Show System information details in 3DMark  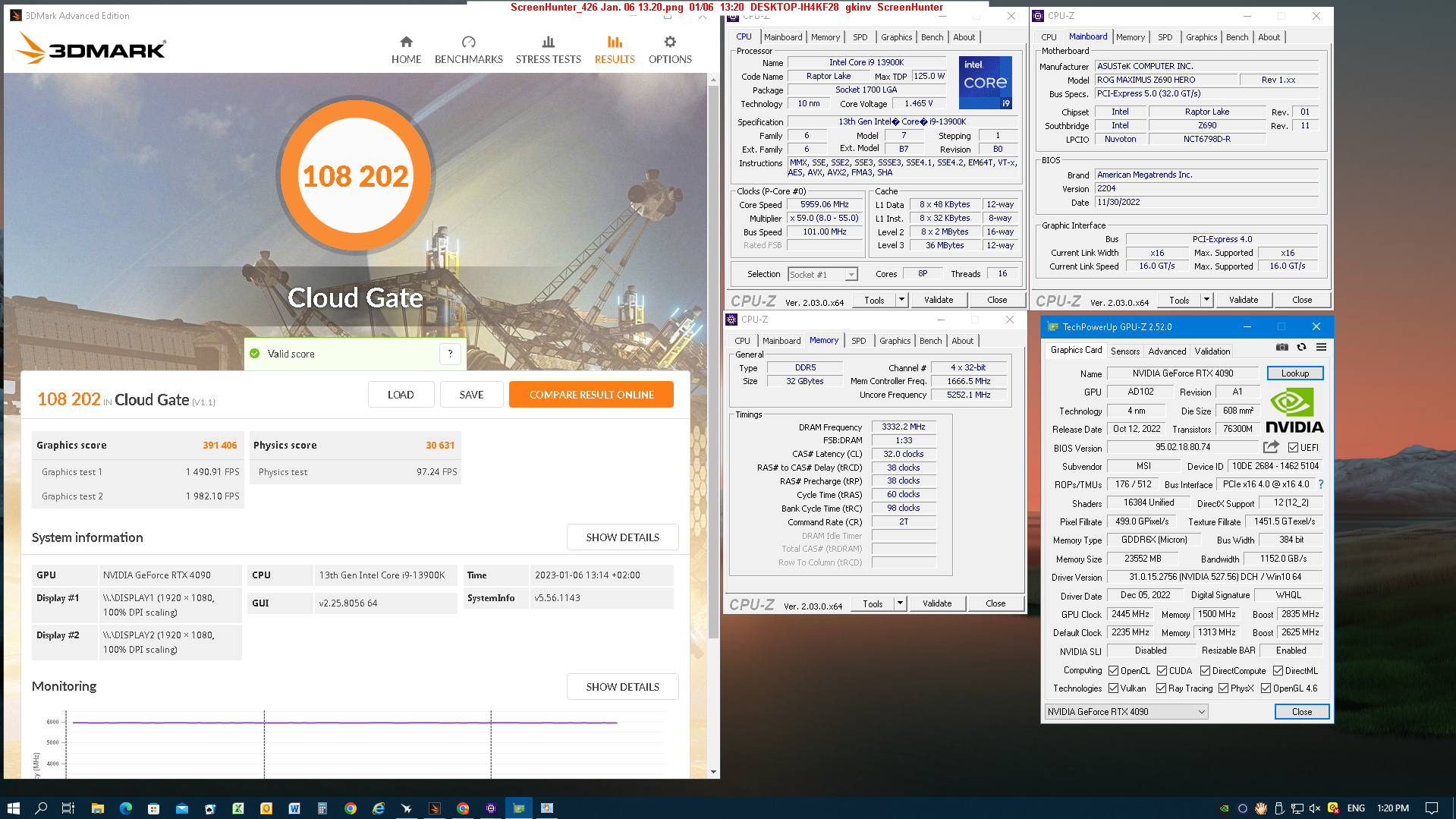[622, 537]
